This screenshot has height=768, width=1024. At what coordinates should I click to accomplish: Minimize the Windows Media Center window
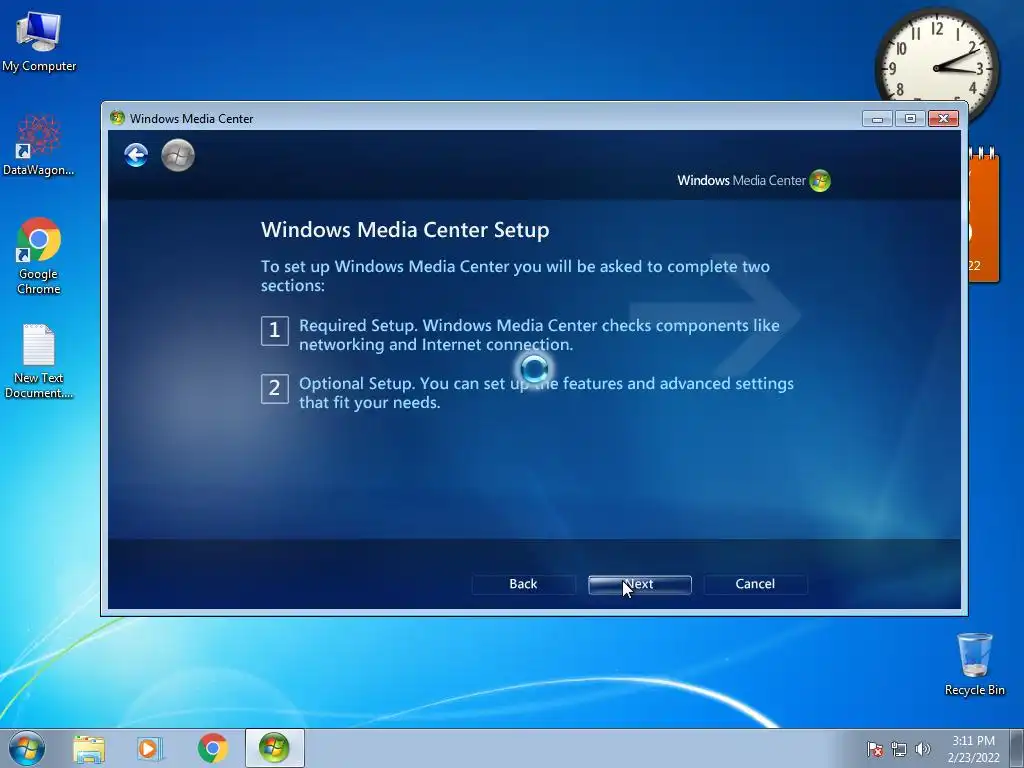[877, 118]
